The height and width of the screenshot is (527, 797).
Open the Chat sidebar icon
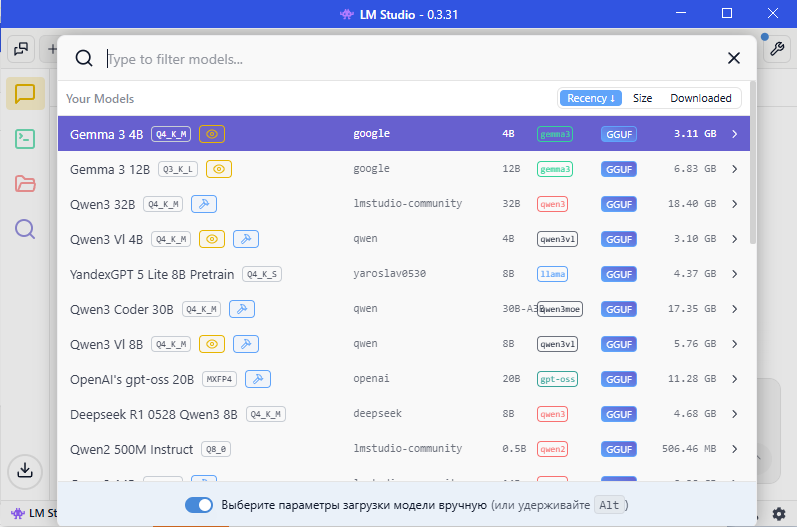click(25, 93)
